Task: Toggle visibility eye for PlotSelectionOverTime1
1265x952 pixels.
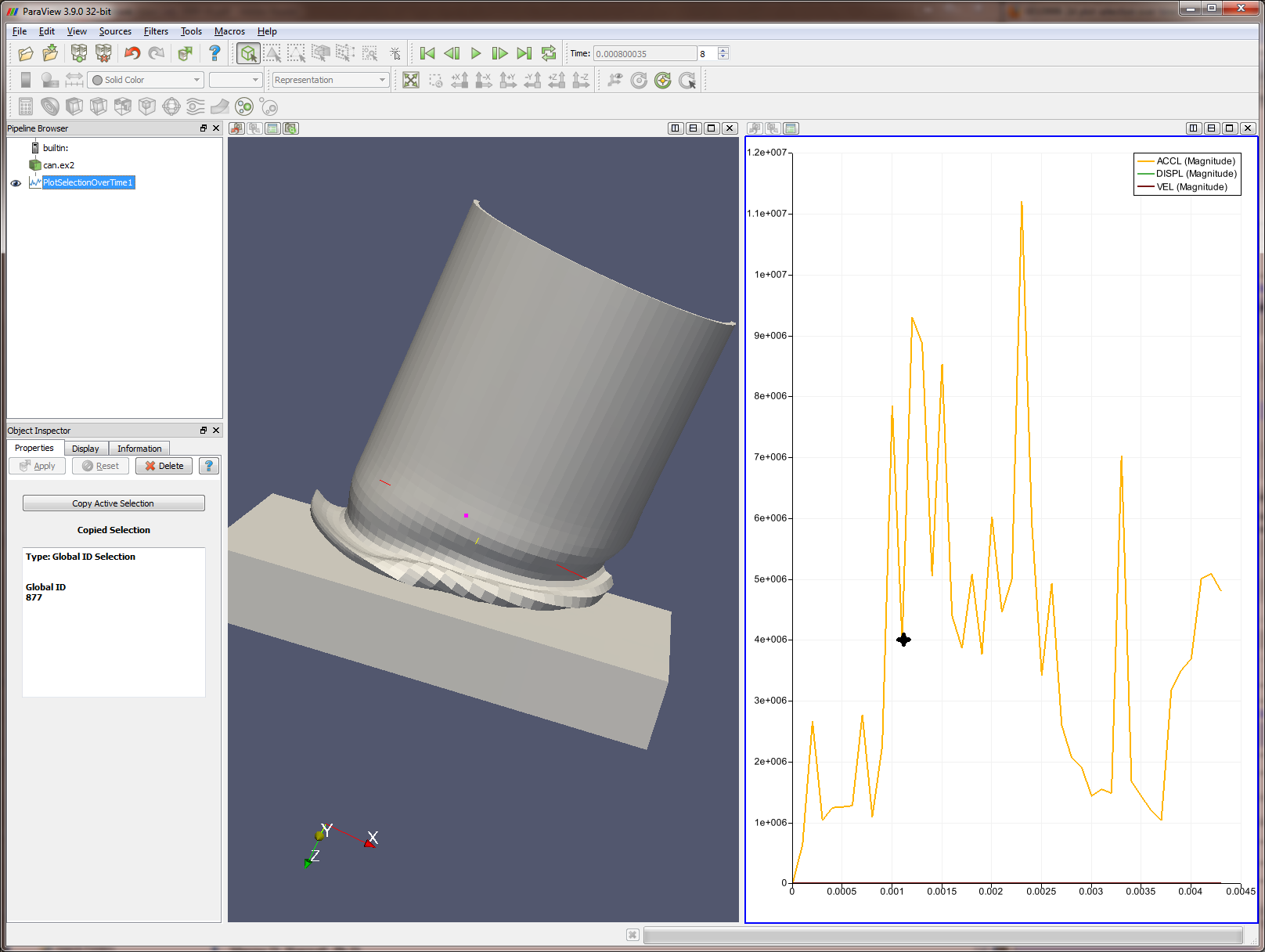Action: tap(16, 183)
